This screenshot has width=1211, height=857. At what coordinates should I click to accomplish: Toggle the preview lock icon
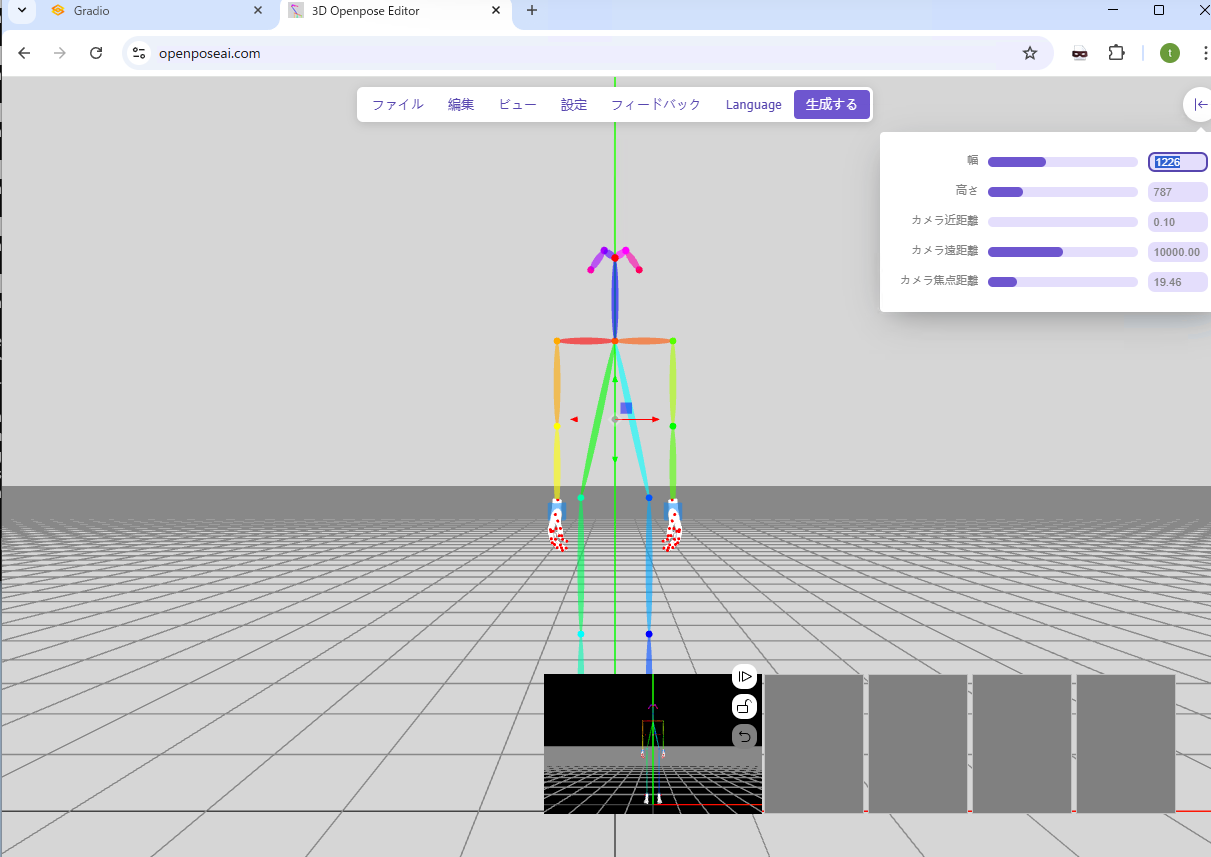coord(744,707)
